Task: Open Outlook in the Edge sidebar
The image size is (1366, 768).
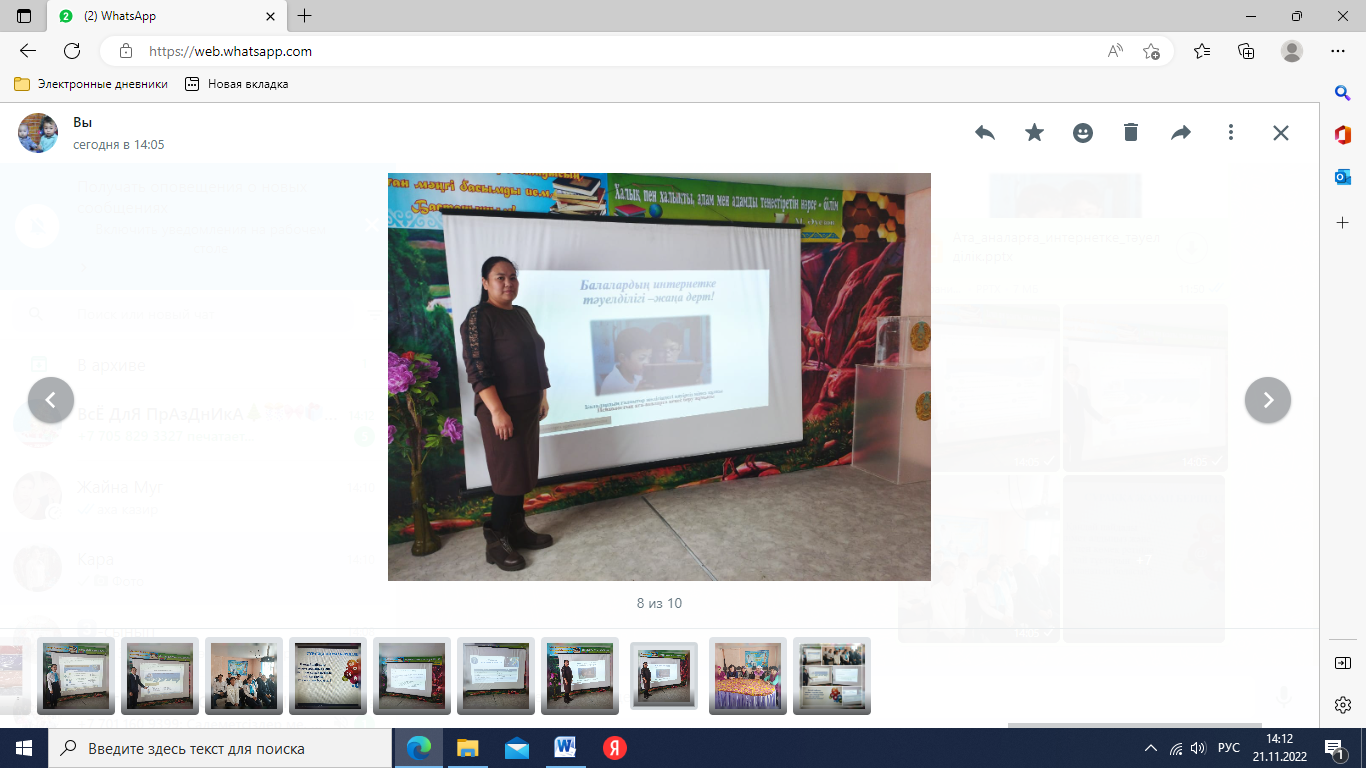Action: point(1343,177)
